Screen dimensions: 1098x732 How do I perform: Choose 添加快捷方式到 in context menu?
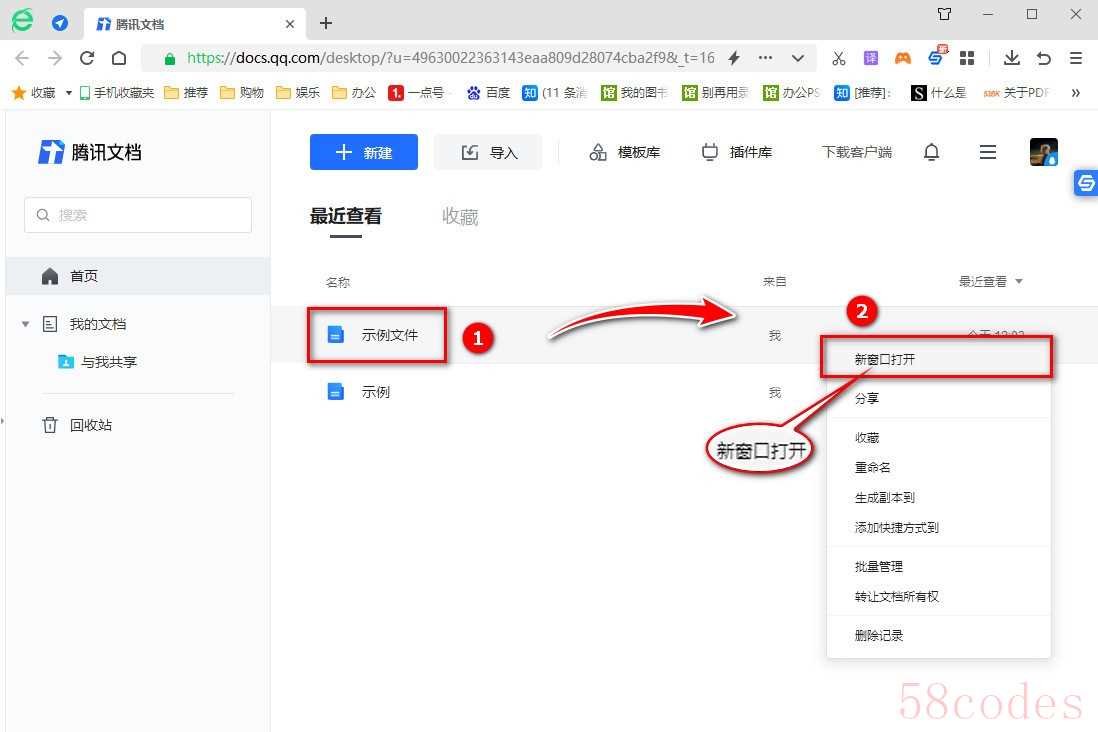(938, 527)
